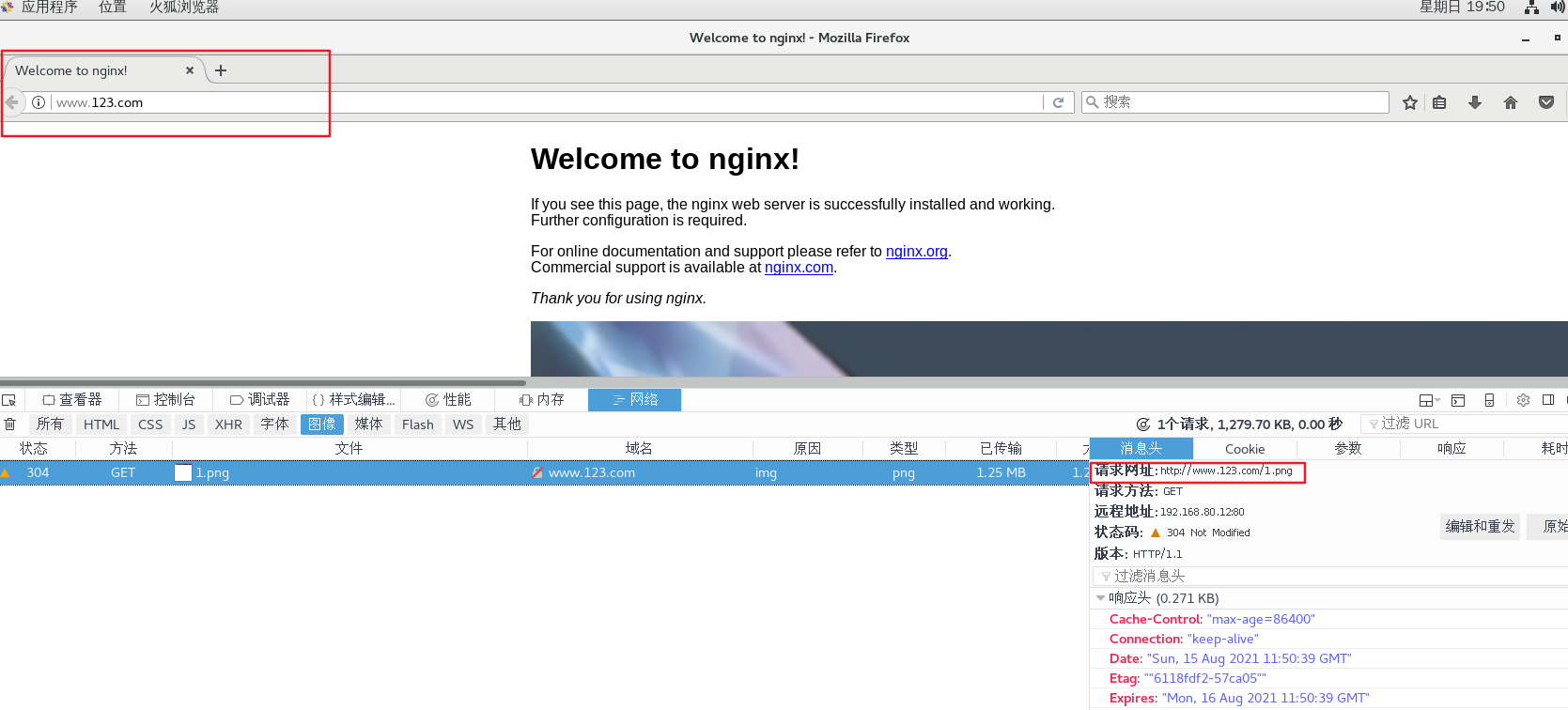Click the search magnifier icon in search box
This screenshot has height=710, width=1568.
click(1093, 102)
